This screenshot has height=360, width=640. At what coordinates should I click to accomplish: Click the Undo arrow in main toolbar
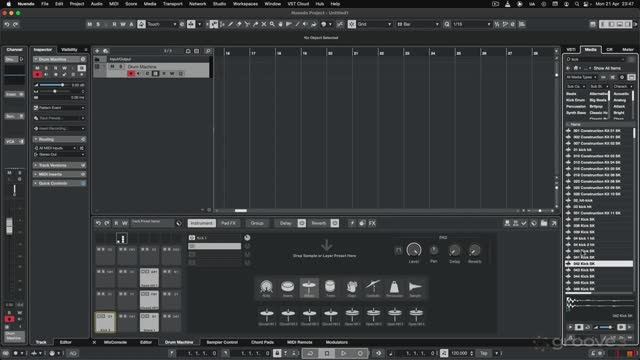7,24
